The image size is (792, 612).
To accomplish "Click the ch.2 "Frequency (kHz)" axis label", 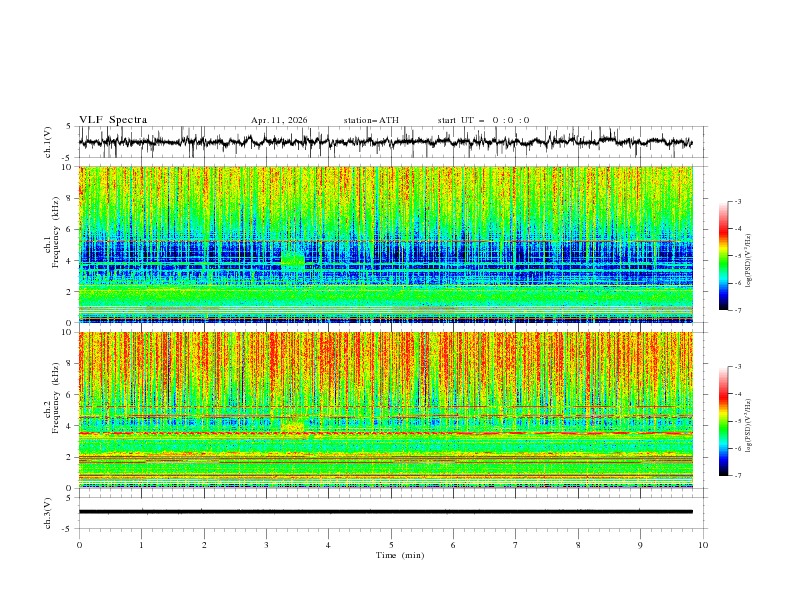I will click(x=56, y=397).
